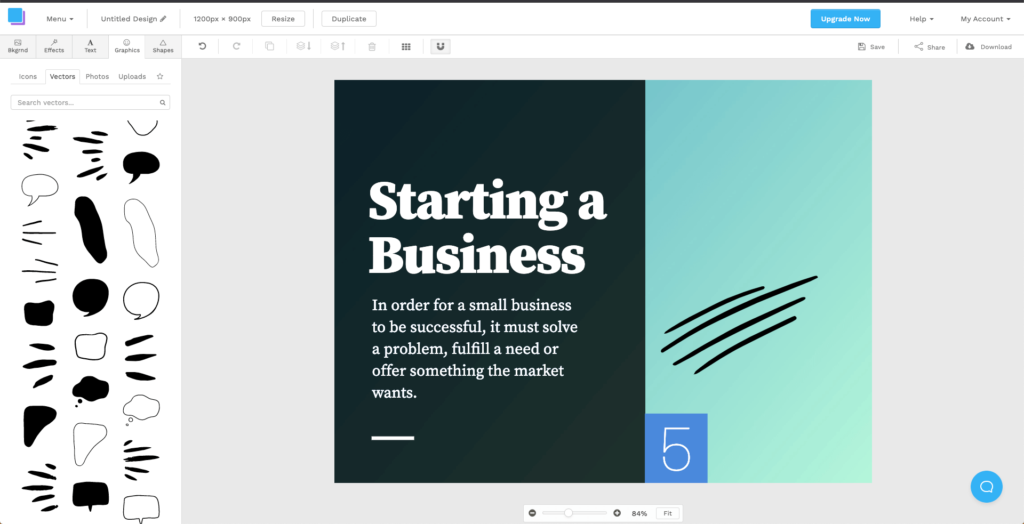Open the Menu dropdown

(x=59, y=19)
